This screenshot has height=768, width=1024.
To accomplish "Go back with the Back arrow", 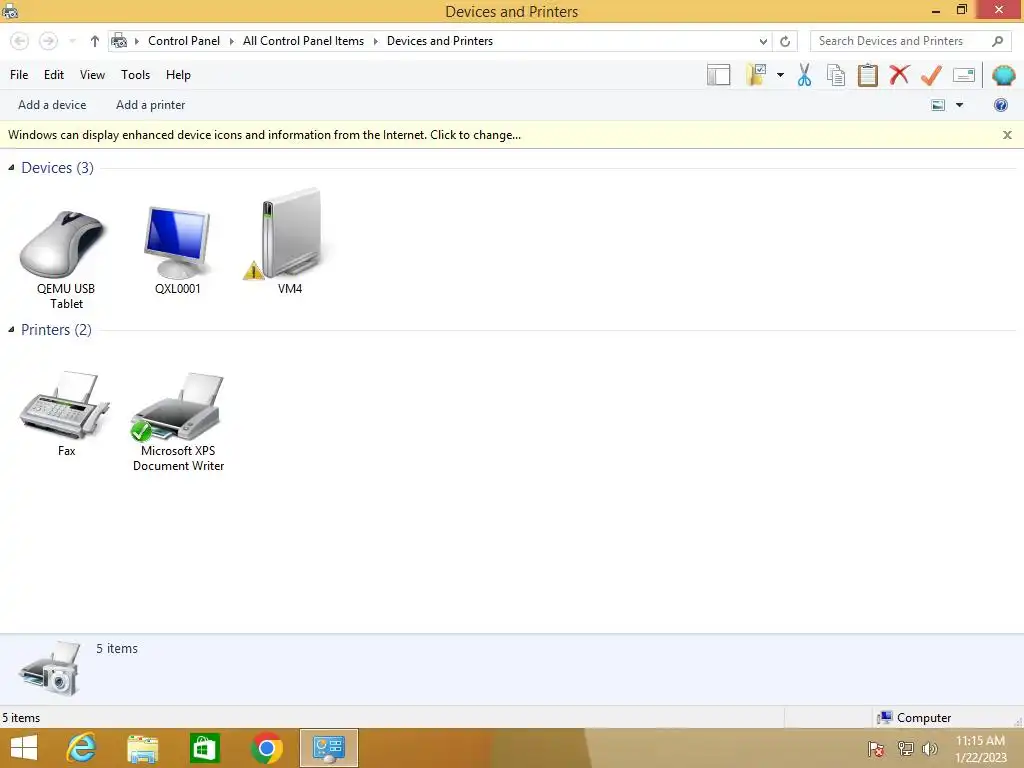I will 20,41.
